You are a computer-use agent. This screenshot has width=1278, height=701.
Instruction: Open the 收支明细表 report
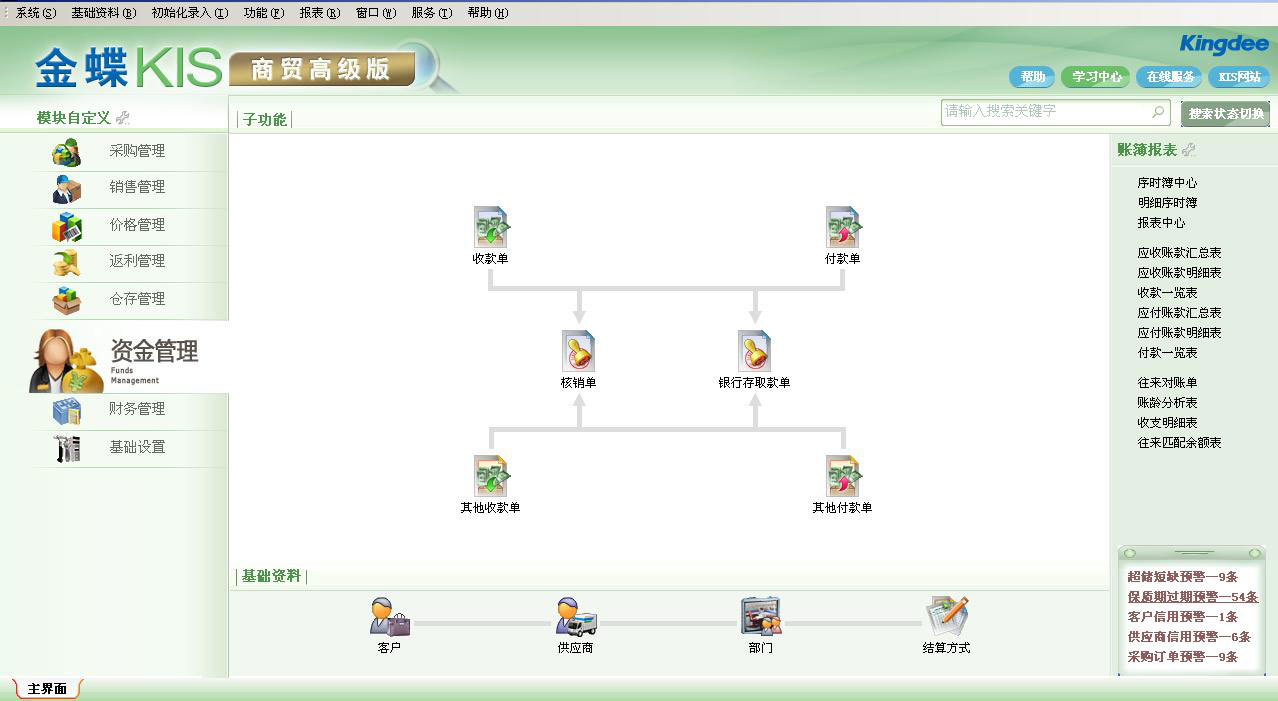coord(1167,423)
